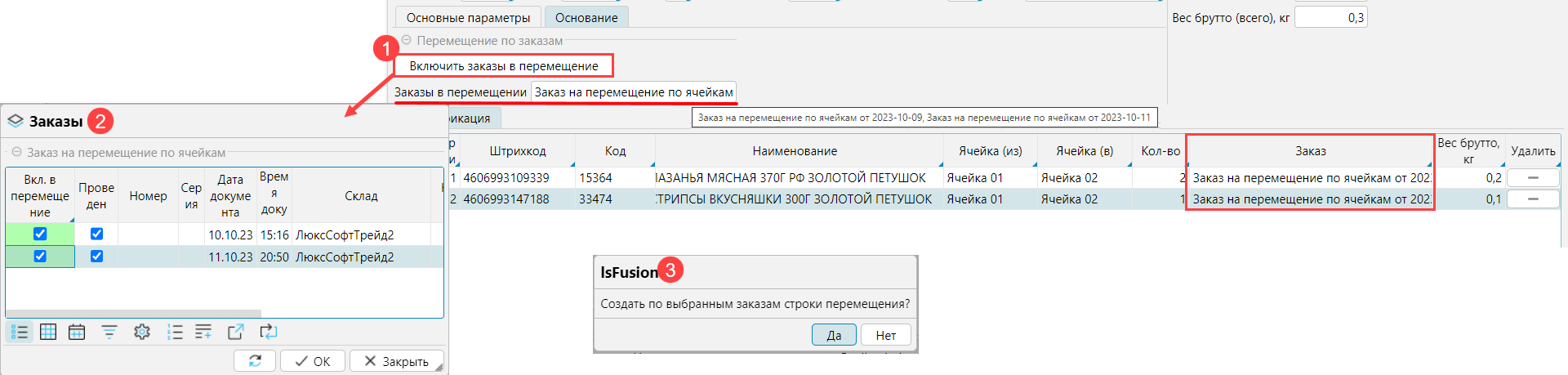The width and height of the screenshot is (1568, 375).
Task: Switch to pivot table grid view
Action: pyautogui.click(x=48, y=332)
